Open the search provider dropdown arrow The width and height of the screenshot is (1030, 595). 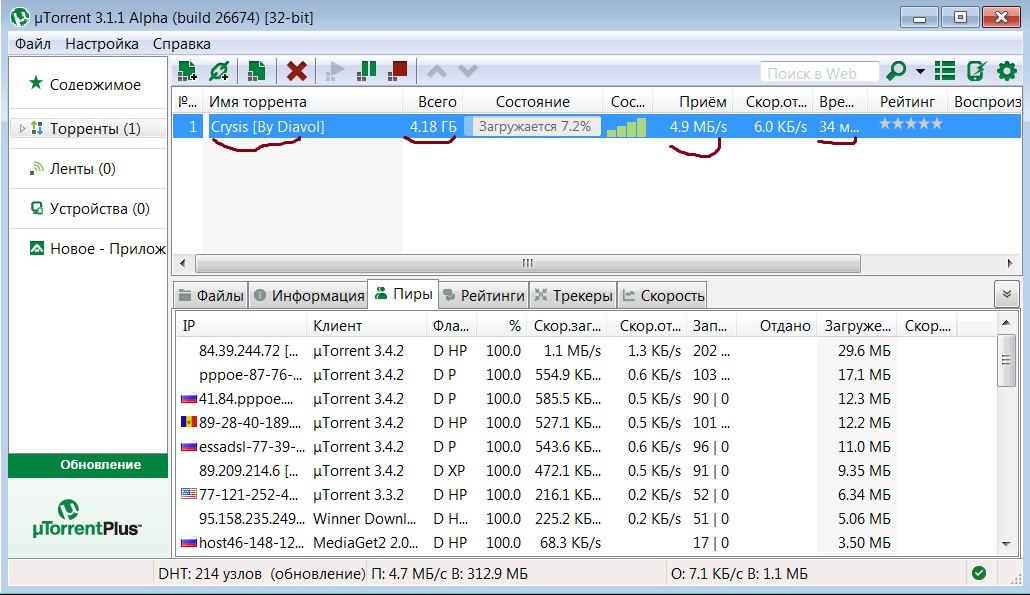pos(920,72)
